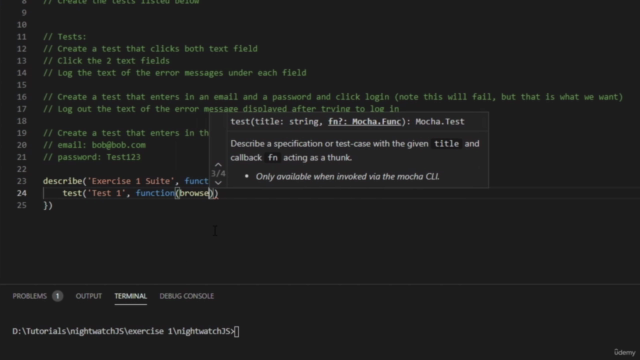Click line number 23 in the gutter
Image resolution: width=640 pixels, height=360 pixels.
(x=22, y=181)
